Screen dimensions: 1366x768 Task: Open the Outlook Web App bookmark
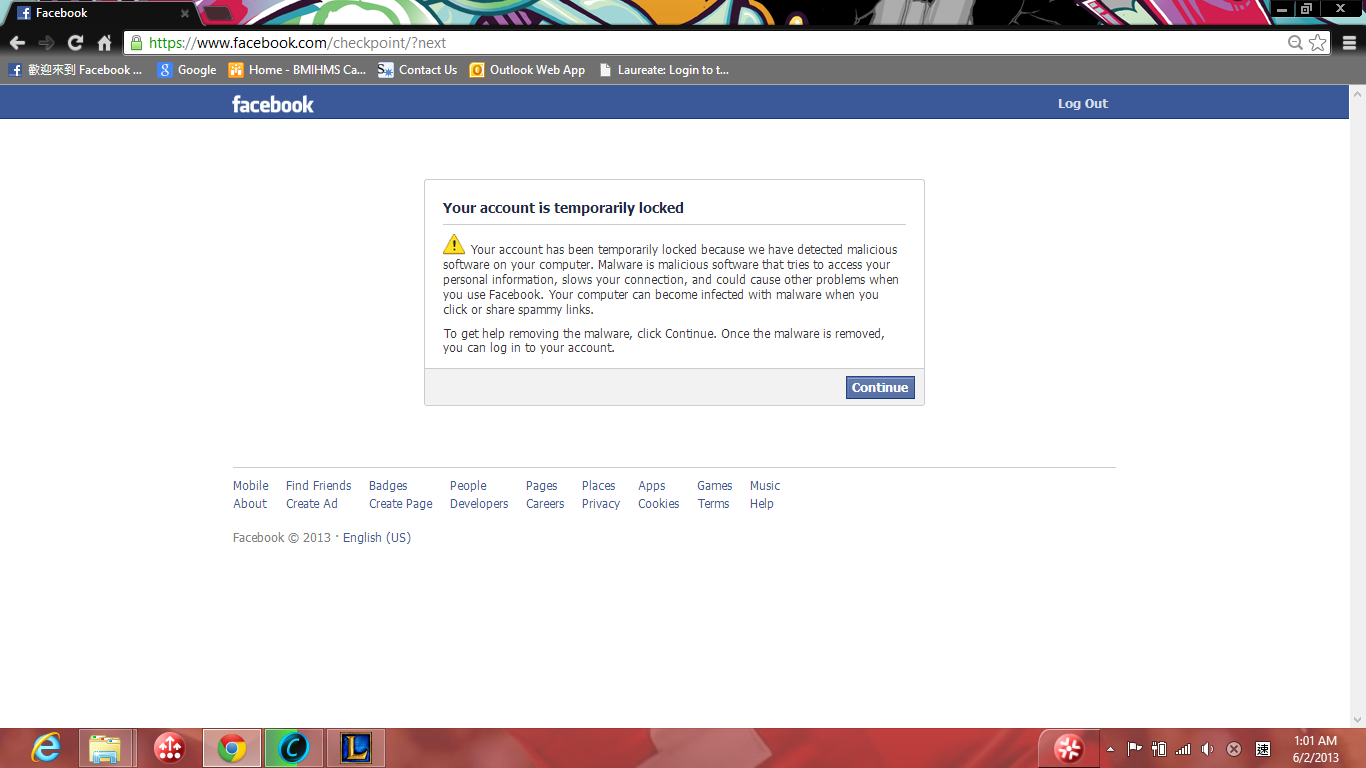point(528,70)
